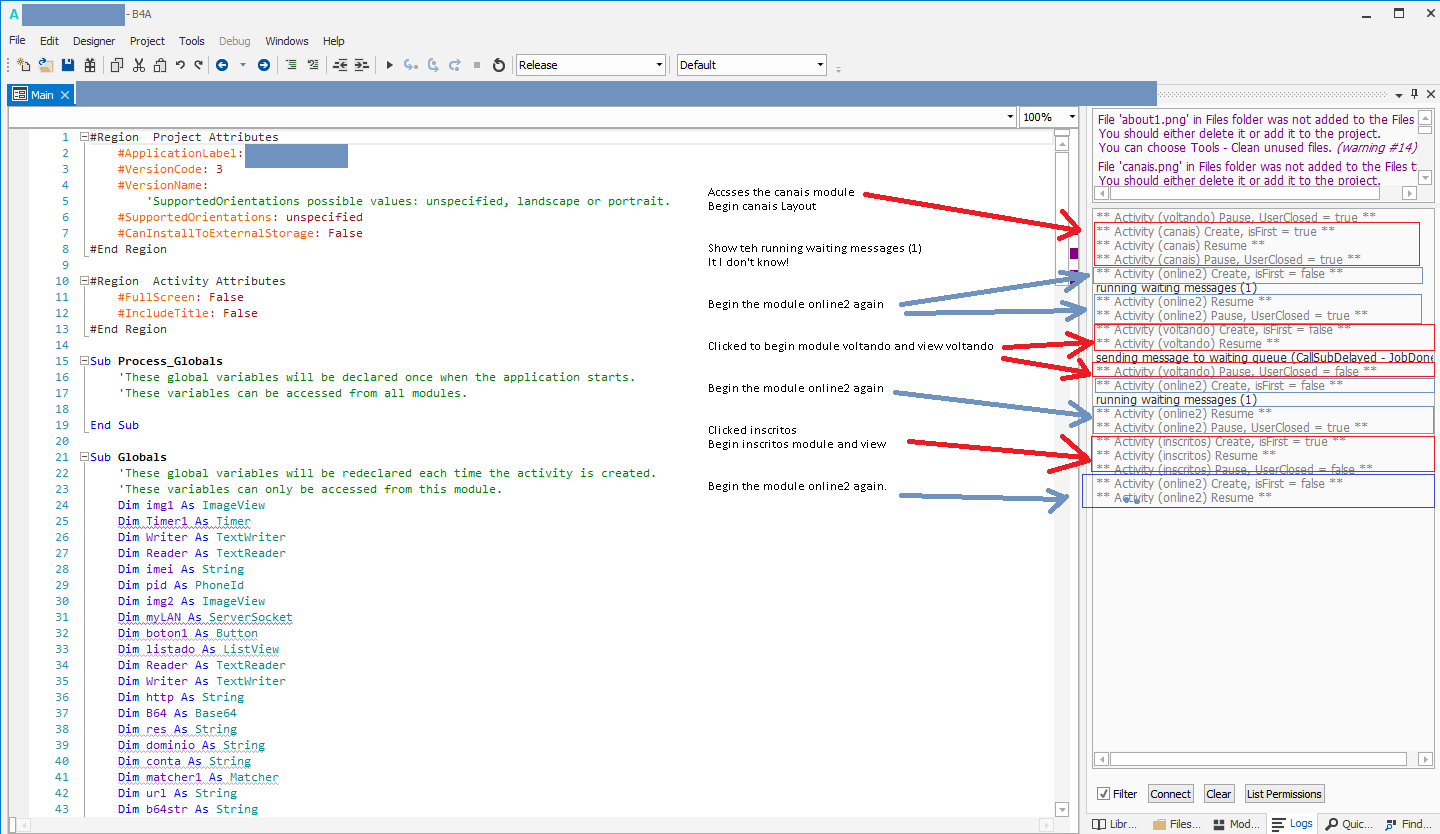Collapse the Sub Process_Globals block
1440x834 pixels.
(84, 361)
